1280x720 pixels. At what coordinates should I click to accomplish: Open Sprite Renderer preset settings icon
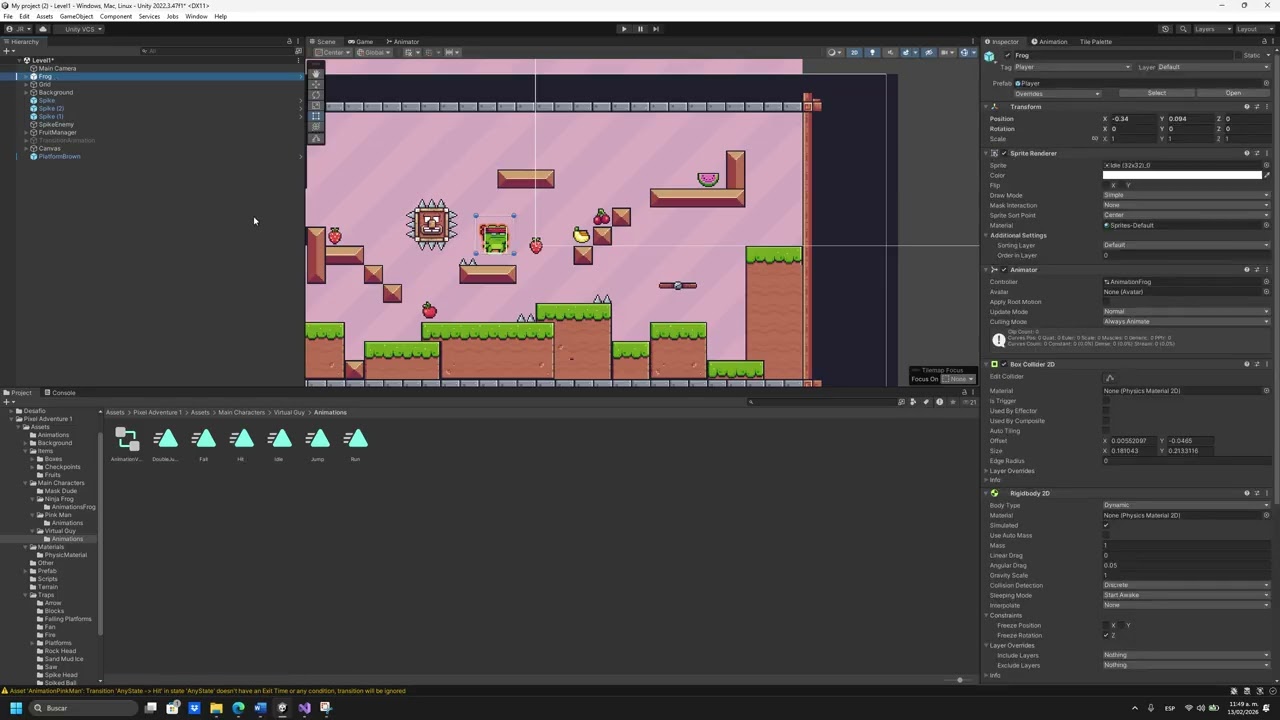pos(1257,153)
